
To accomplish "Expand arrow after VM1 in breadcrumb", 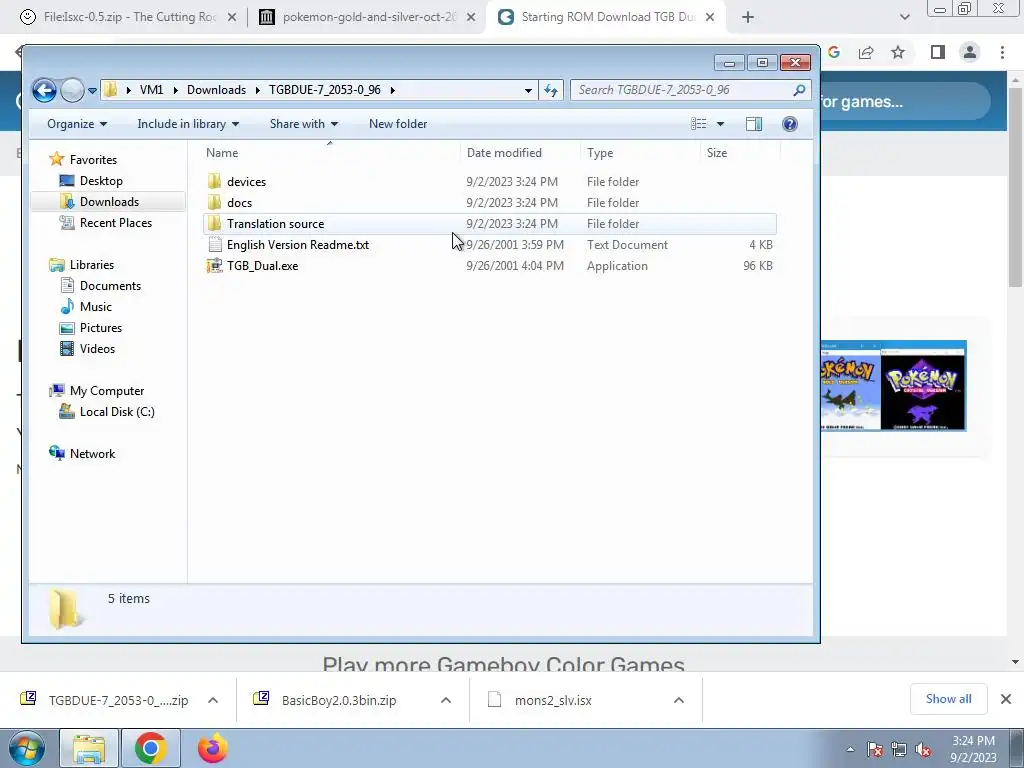I will pyautogui.click(x=175, y=90).
